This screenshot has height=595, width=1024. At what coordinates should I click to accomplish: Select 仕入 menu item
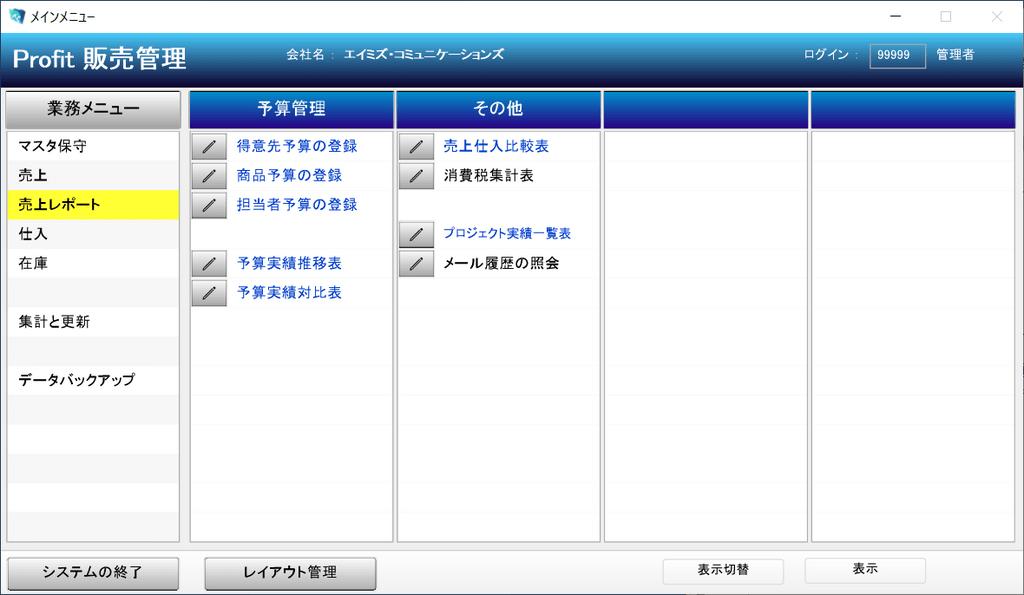(93, 234)
